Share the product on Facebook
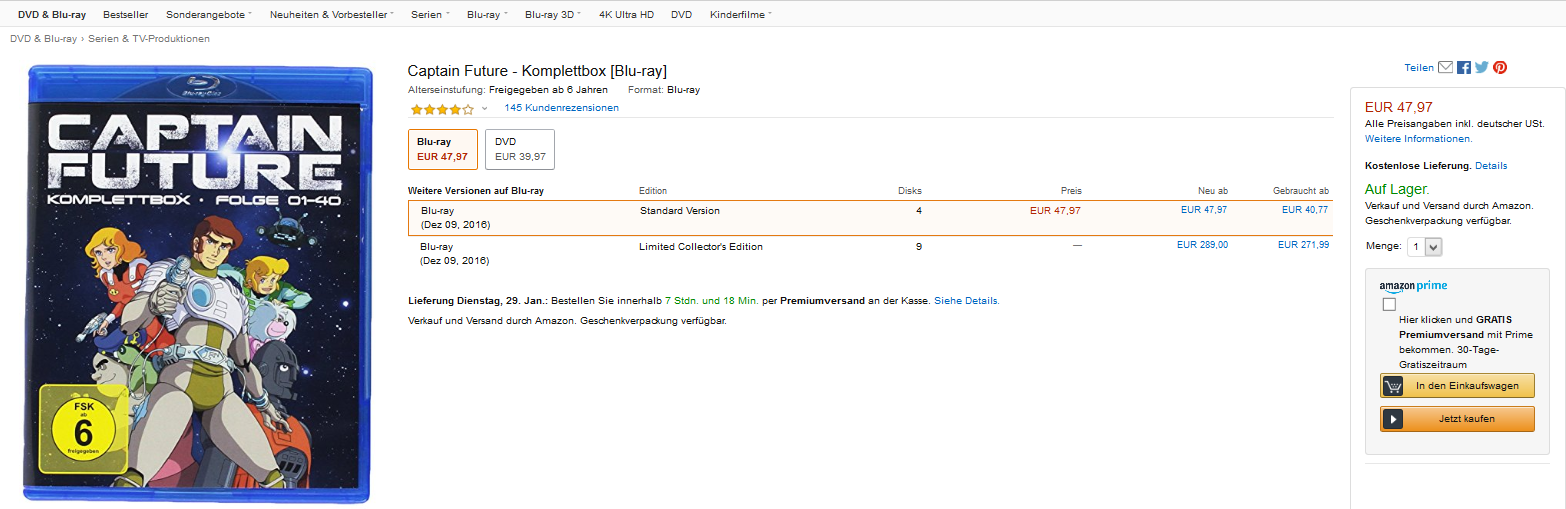Screen dimensions: 1566x509 coord(1464,67)
